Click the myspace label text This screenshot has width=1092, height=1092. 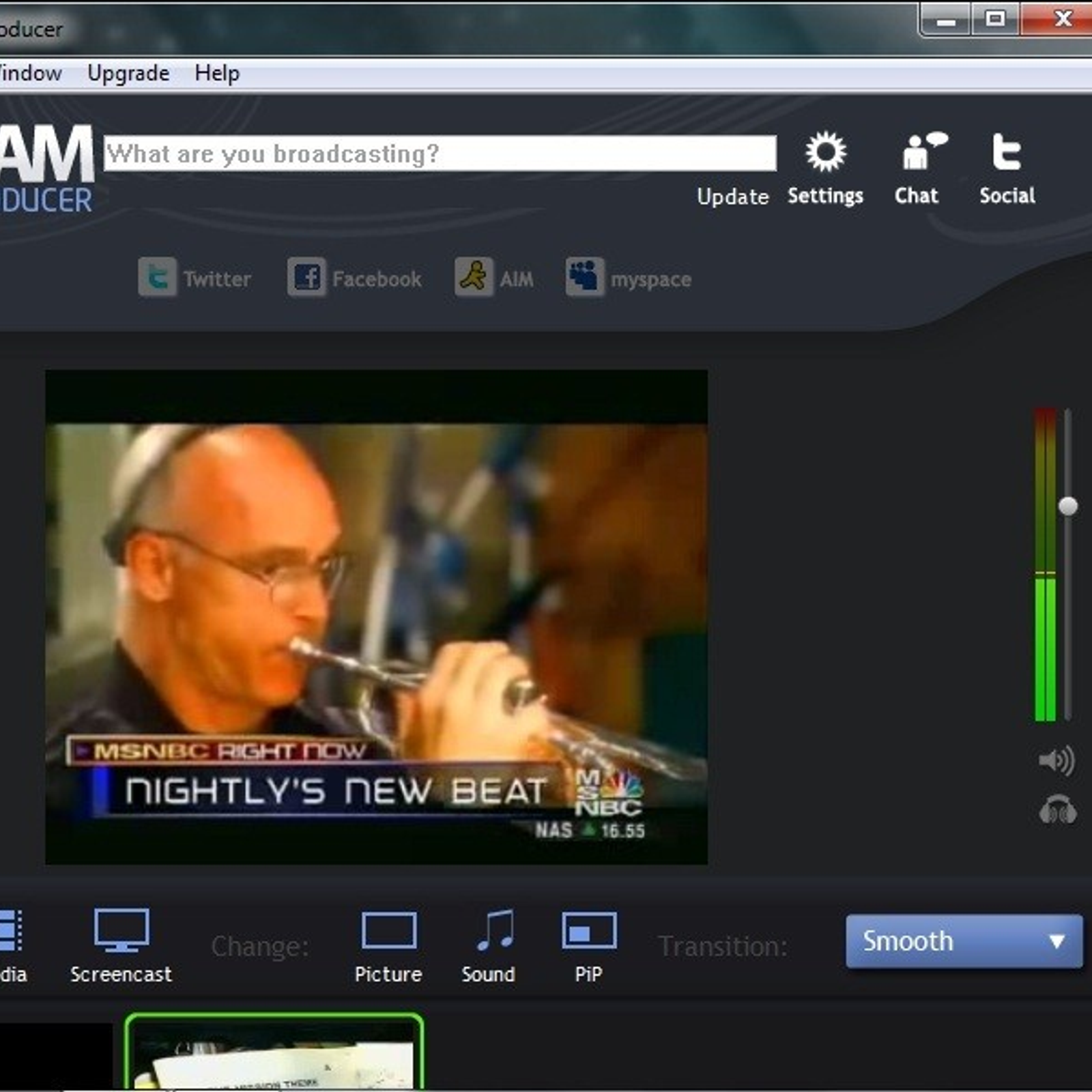click(x=651, y=280)
